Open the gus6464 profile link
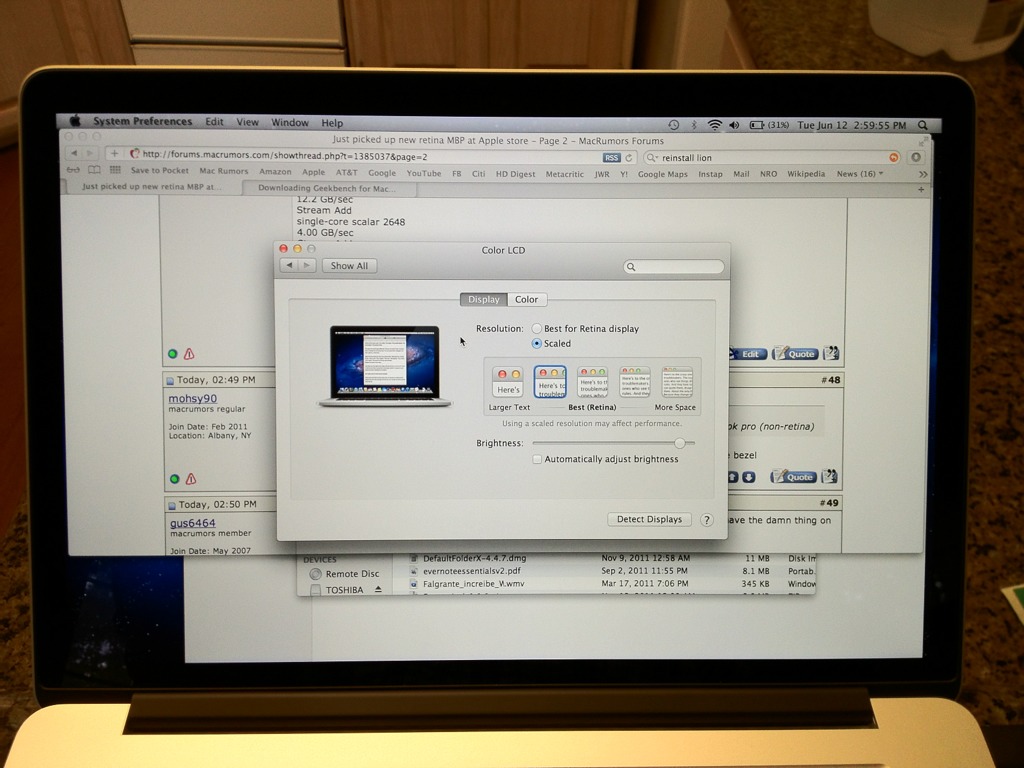The height and width of the screenshot is (768, 1024). (193, 523)
